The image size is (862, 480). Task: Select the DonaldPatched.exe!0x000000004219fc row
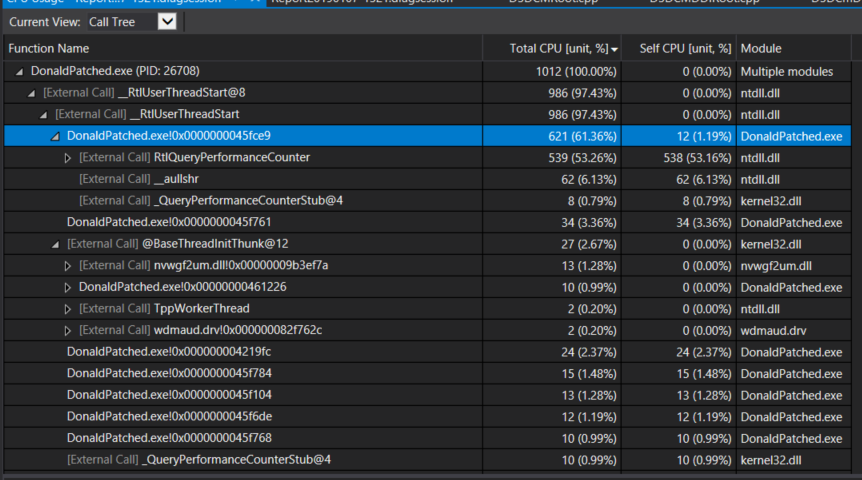coord(427,352)
